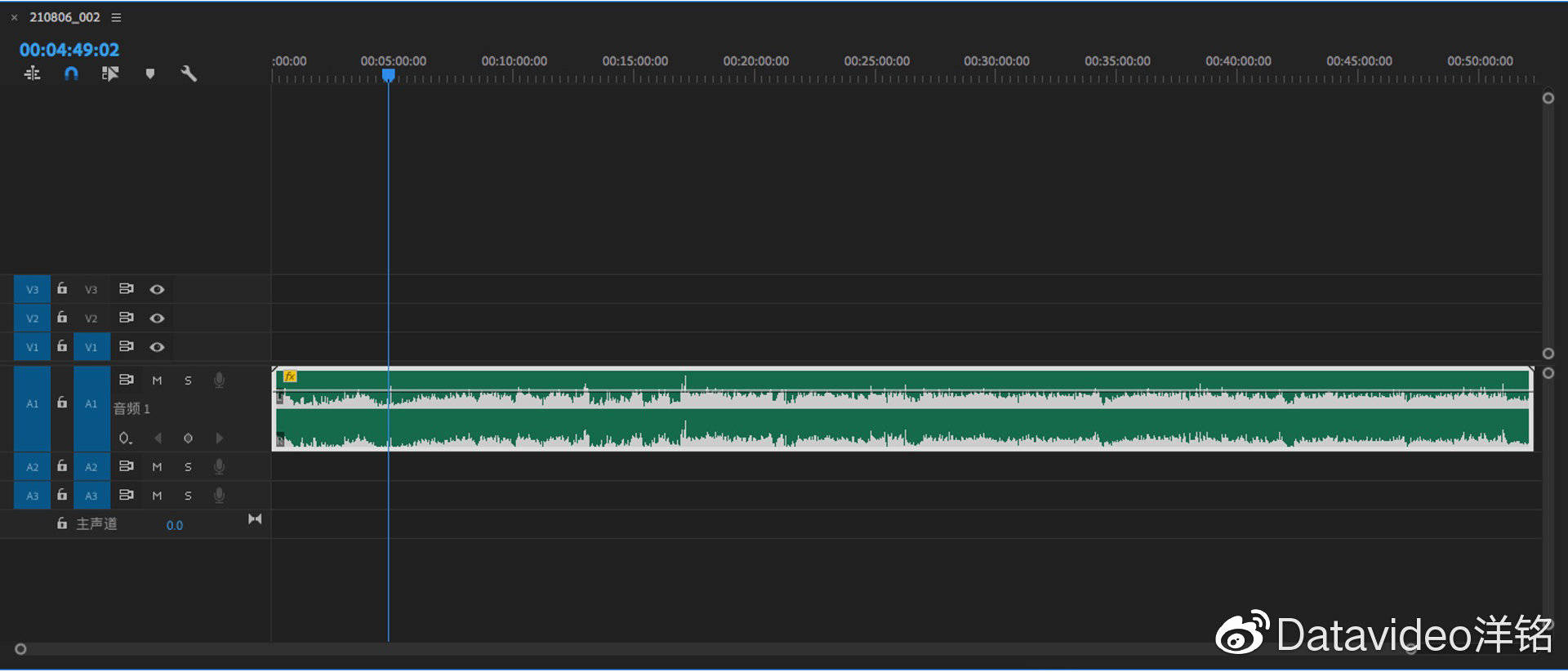Enable voice-over record on track A1
The width and height of the screenshot is (1568, 672).
click(x=219, y=380)
